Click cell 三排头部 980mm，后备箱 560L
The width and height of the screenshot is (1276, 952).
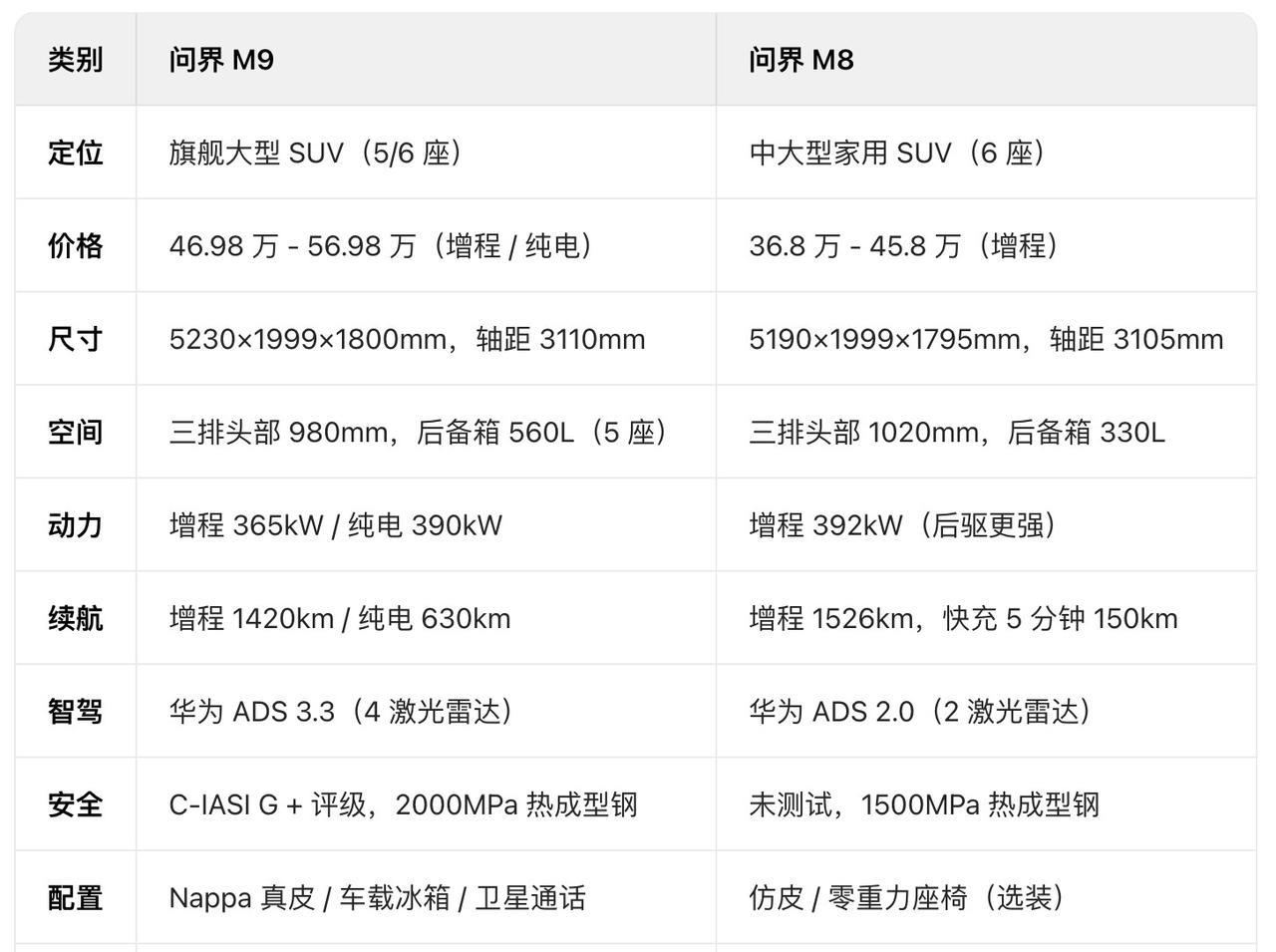(426, 432)
